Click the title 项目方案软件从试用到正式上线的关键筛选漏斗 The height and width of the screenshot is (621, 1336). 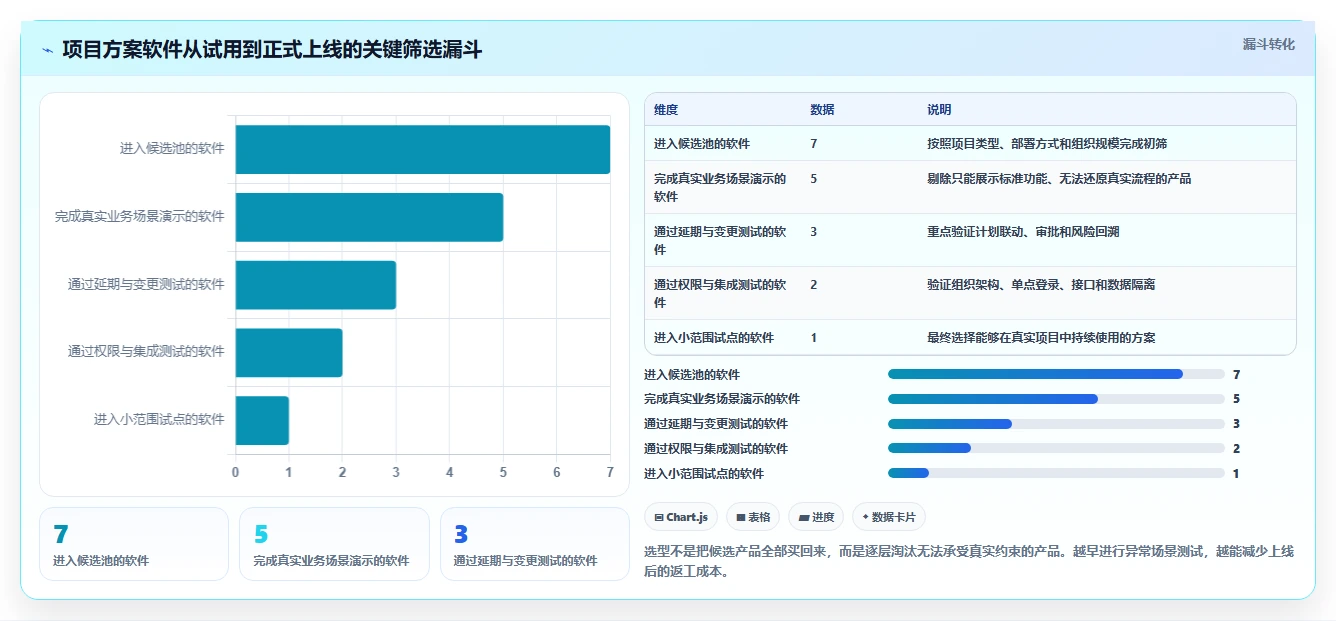pyautogui.click(x=272, y=50)
